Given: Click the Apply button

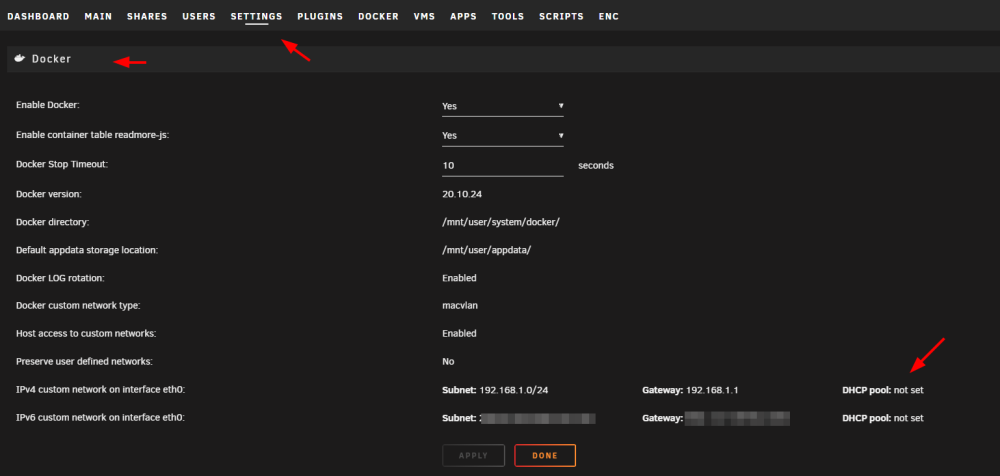Looking at the screenshot, I should 473,456.
